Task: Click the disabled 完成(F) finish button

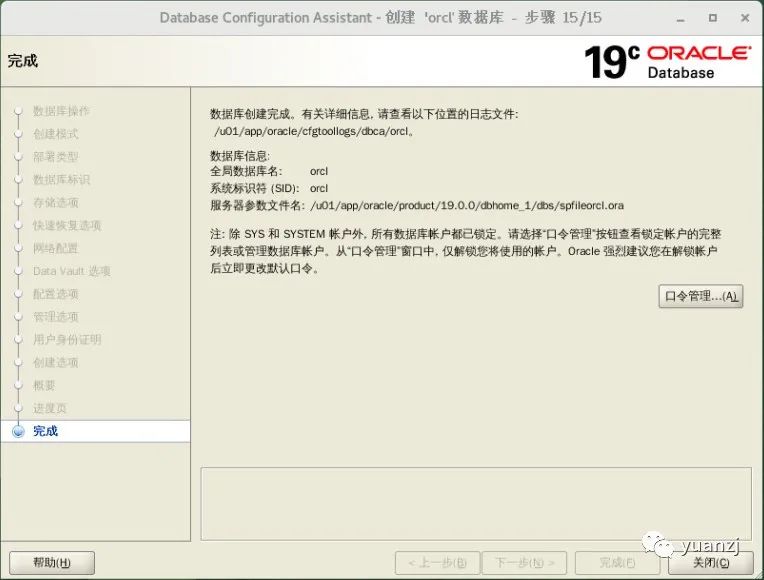Action: pyautogui.click(x=617, y=562)
